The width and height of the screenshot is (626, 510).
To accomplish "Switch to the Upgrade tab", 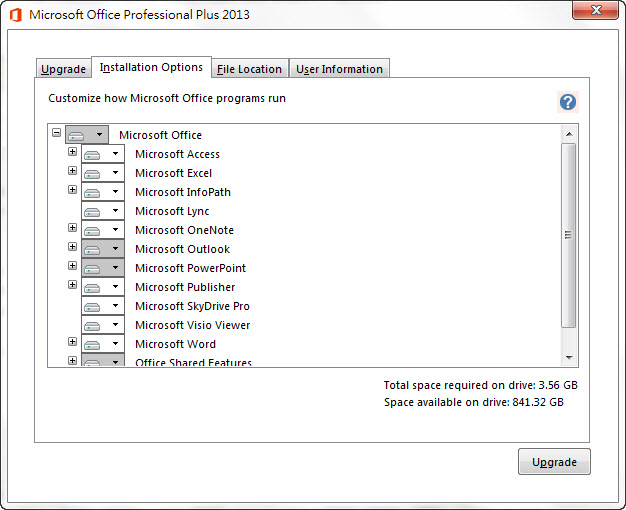I will pyautogui.click(x=63, y=69).
